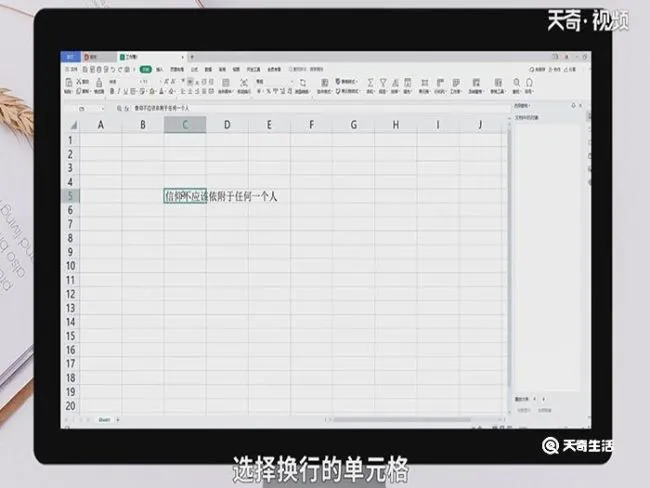
Task: Toggle Underline formatting
Action: click(125, 91)
